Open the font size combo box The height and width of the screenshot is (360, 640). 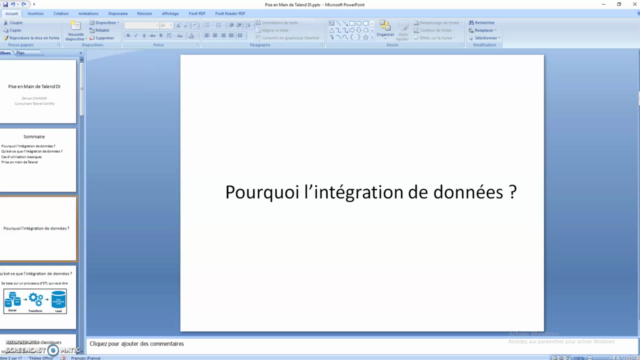[167, 25]
